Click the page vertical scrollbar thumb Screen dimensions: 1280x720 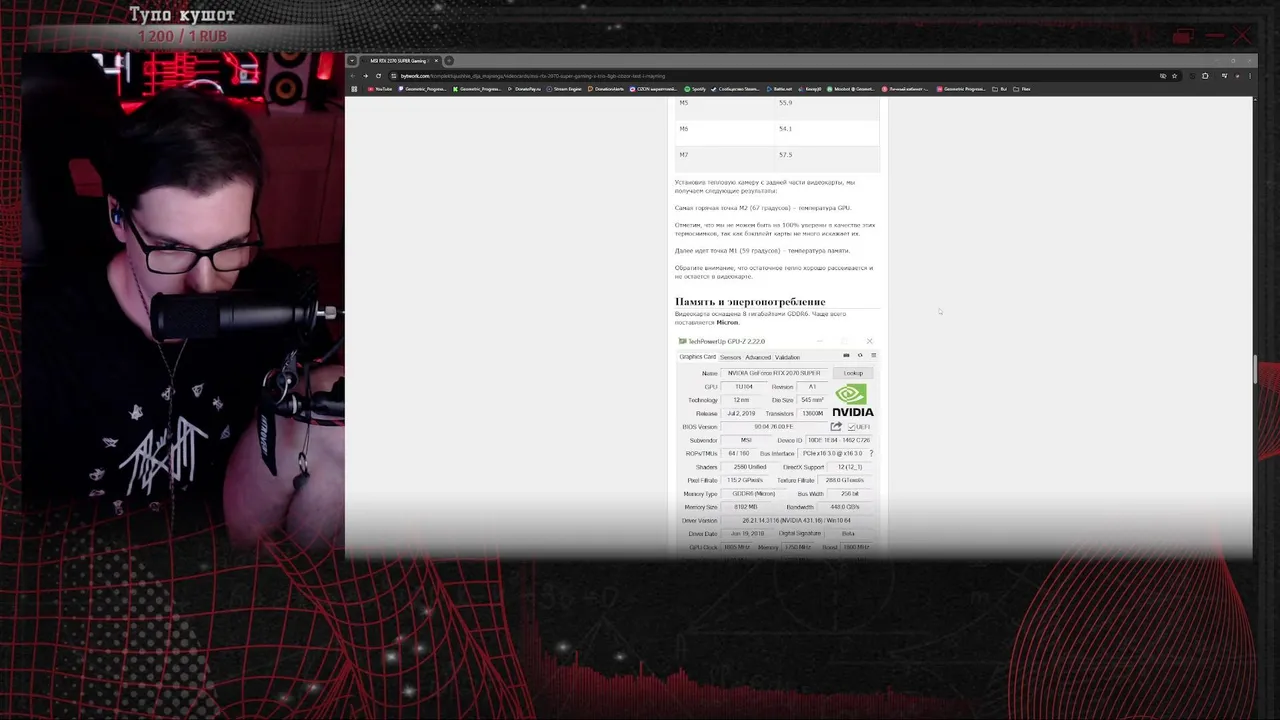point(1257,368)
